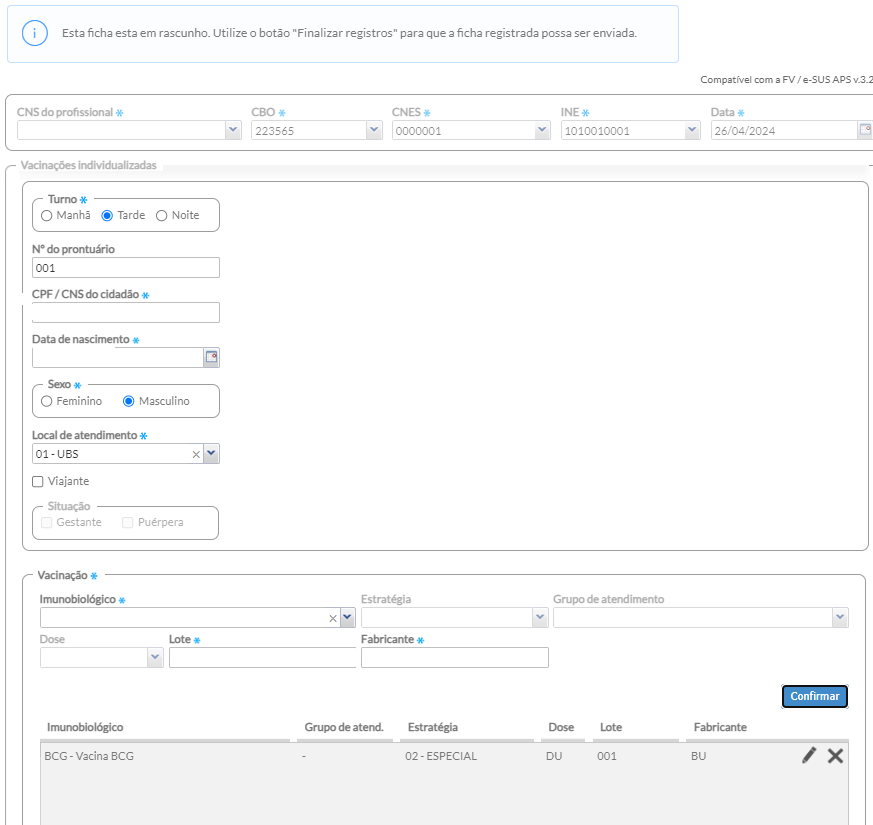Open the INE dropdown
Screen dimensions: 873x825
click(x=692, y=130)
